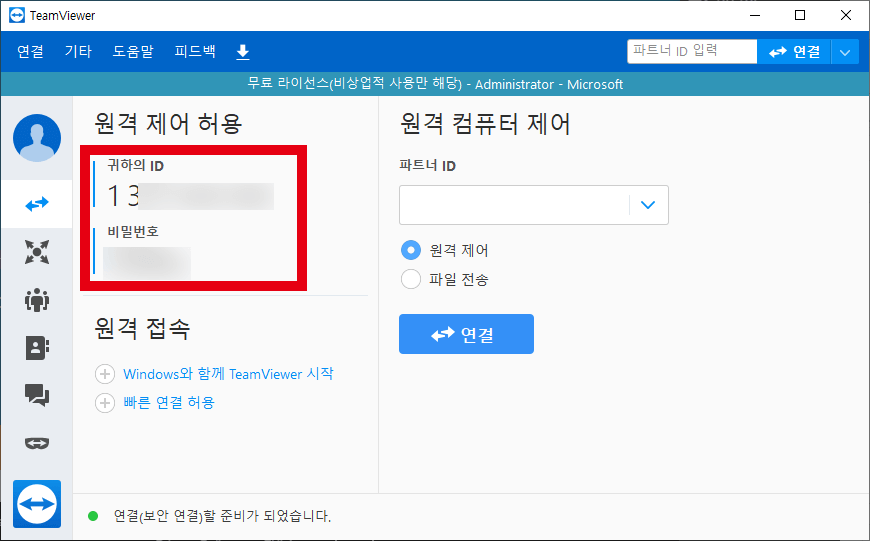The width and height of the screenshot is (870, 541).
Task: Open the '피드백' menu
Action: (x=195, y=52)
